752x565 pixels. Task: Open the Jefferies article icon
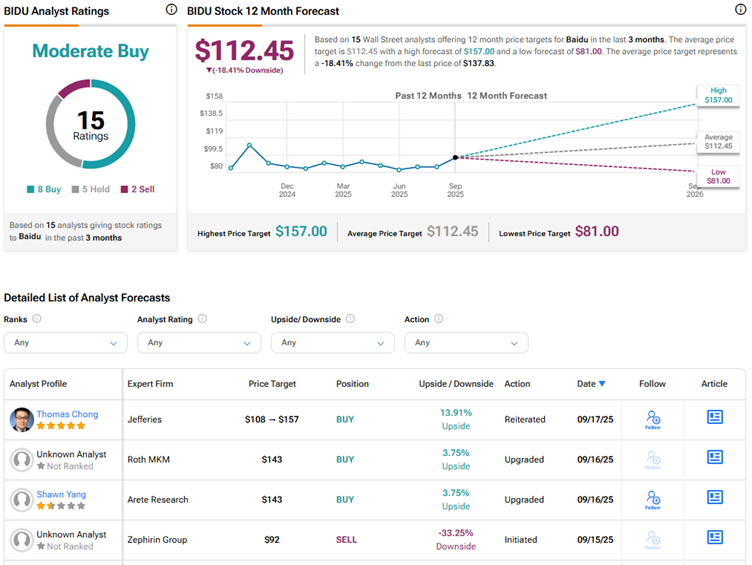[715, 417]
